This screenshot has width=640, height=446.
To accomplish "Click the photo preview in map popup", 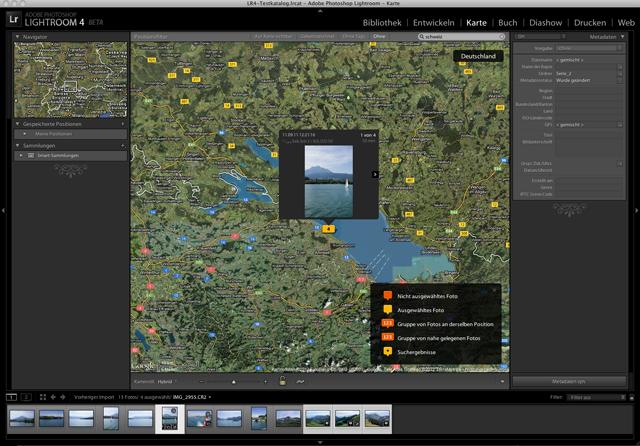I will (329, 182).
